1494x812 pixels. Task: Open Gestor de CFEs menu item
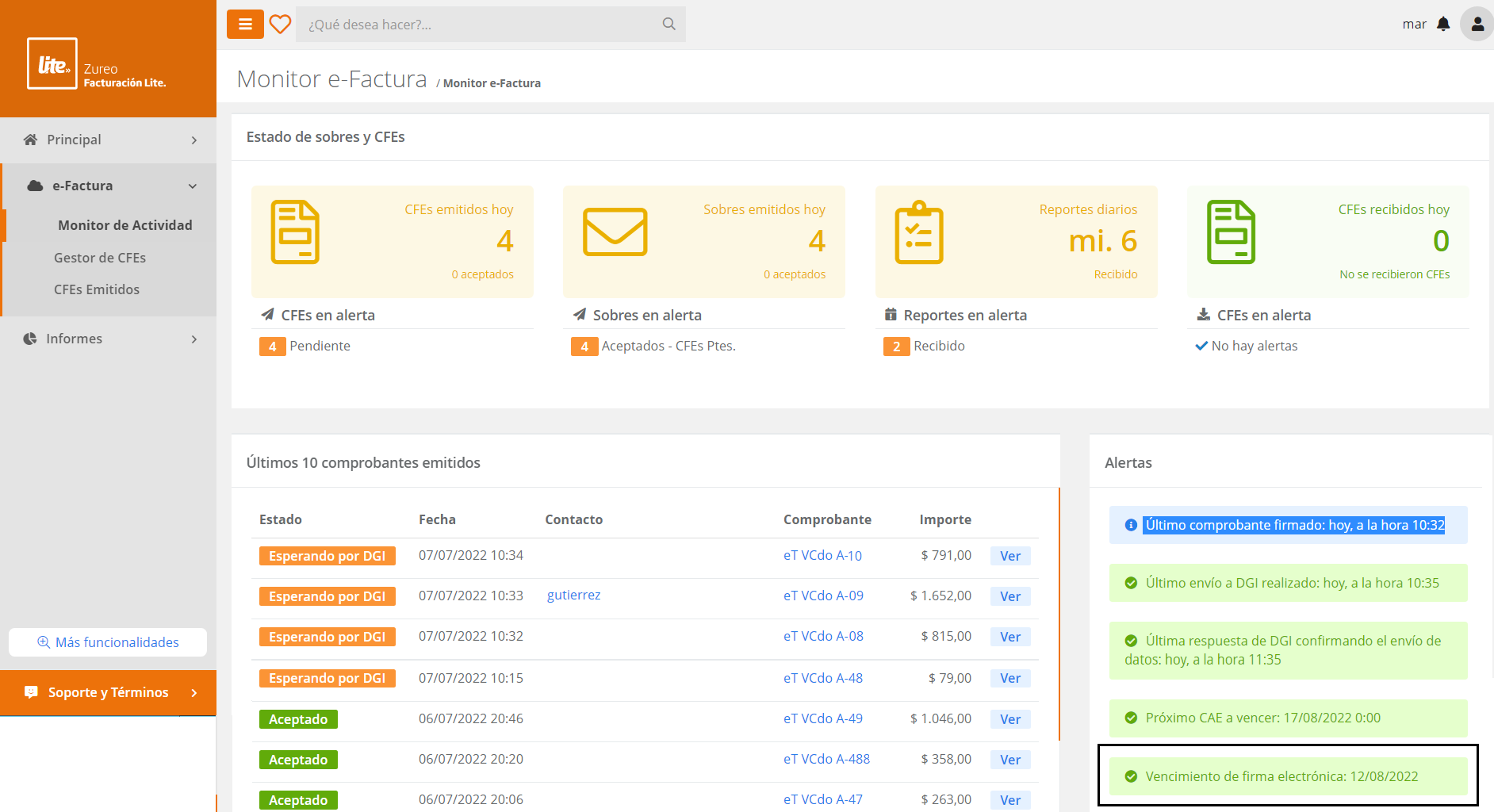click(x=100, y=258)
